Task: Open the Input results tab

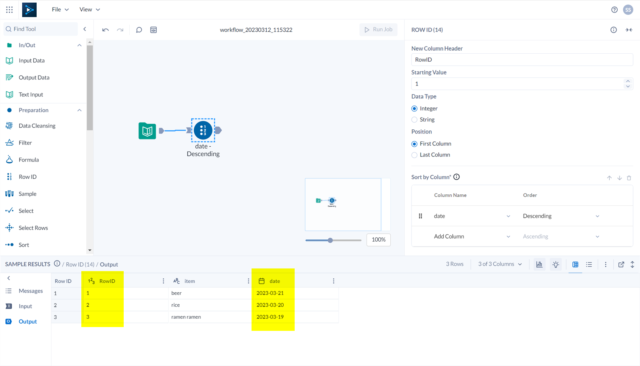Action: [19, 306]
